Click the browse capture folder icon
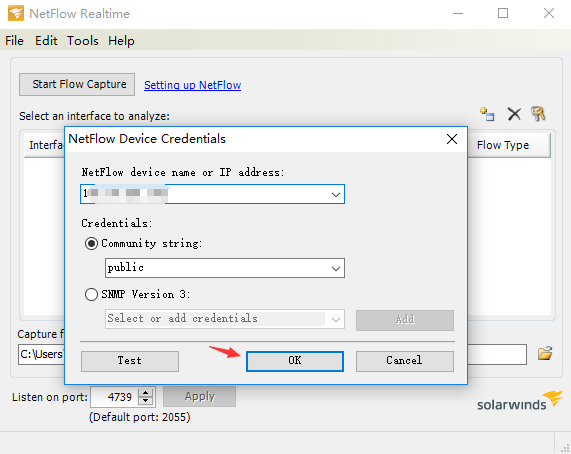 (545, 354)
